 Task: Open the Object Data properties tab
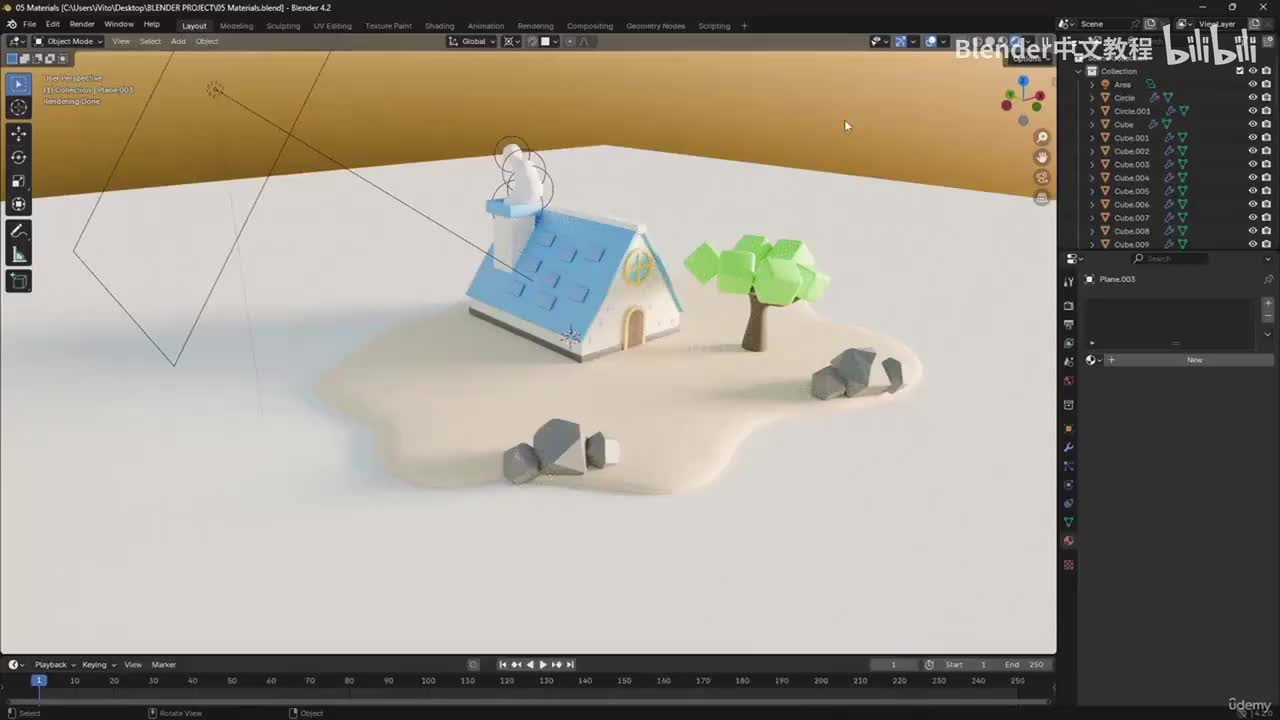(x=1068, y=522)
